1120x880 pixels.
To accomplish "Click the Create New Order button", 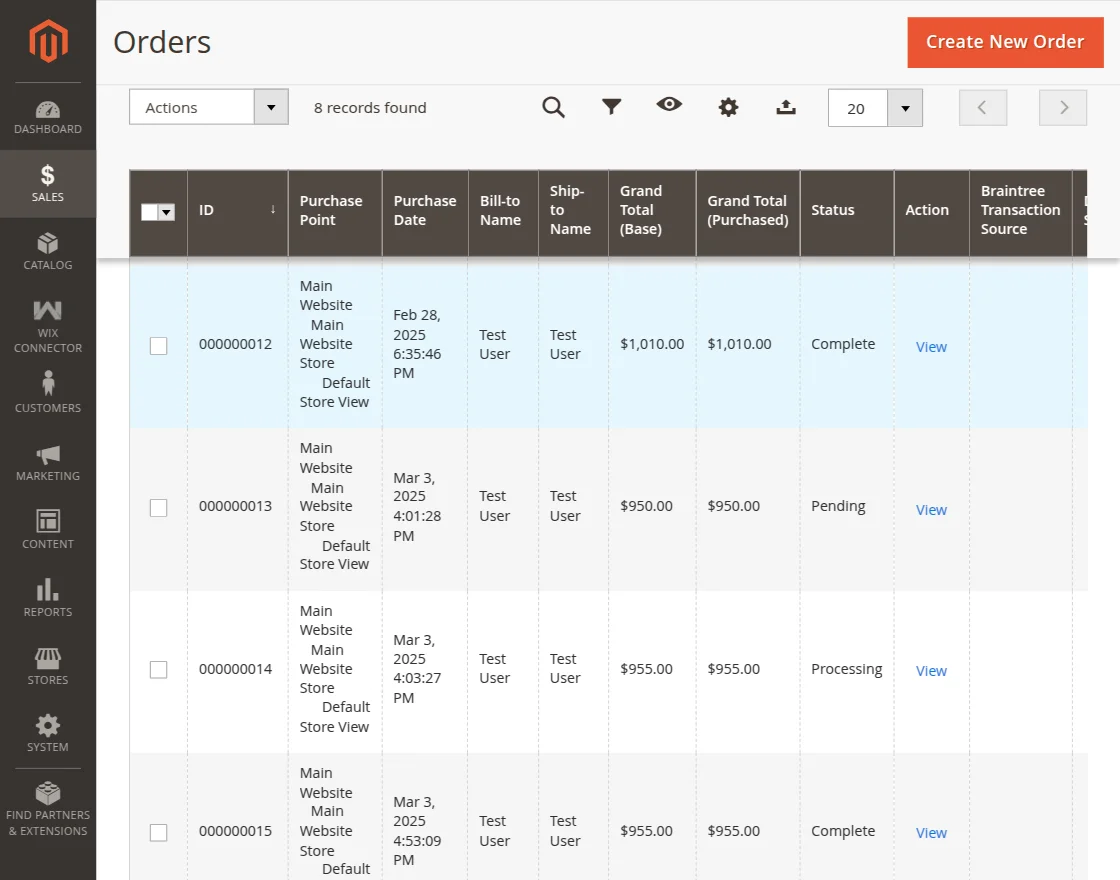I will [1005, 42].
